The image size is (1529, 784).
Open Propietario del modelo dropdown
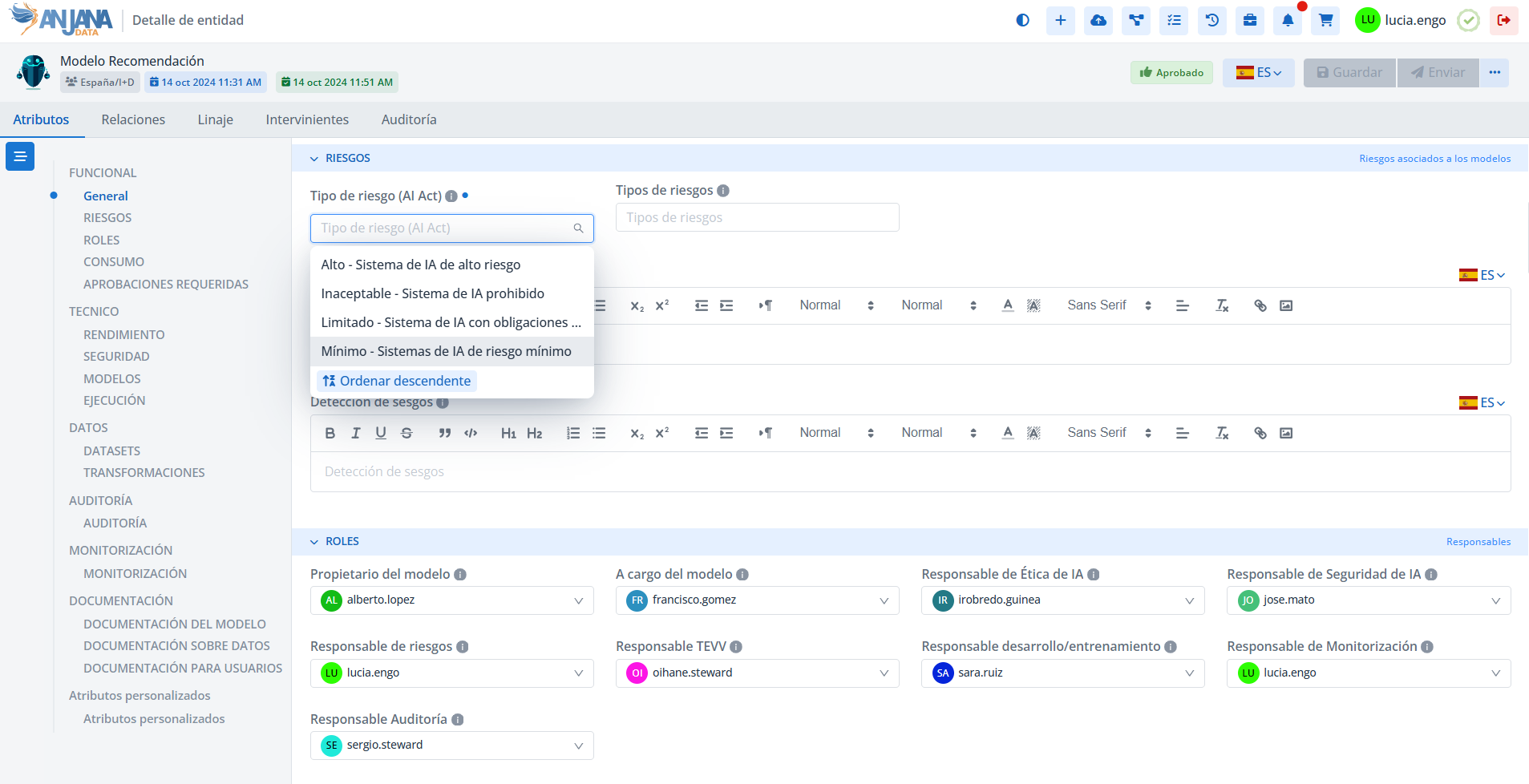pyautogui.click(x=451, y=600)
